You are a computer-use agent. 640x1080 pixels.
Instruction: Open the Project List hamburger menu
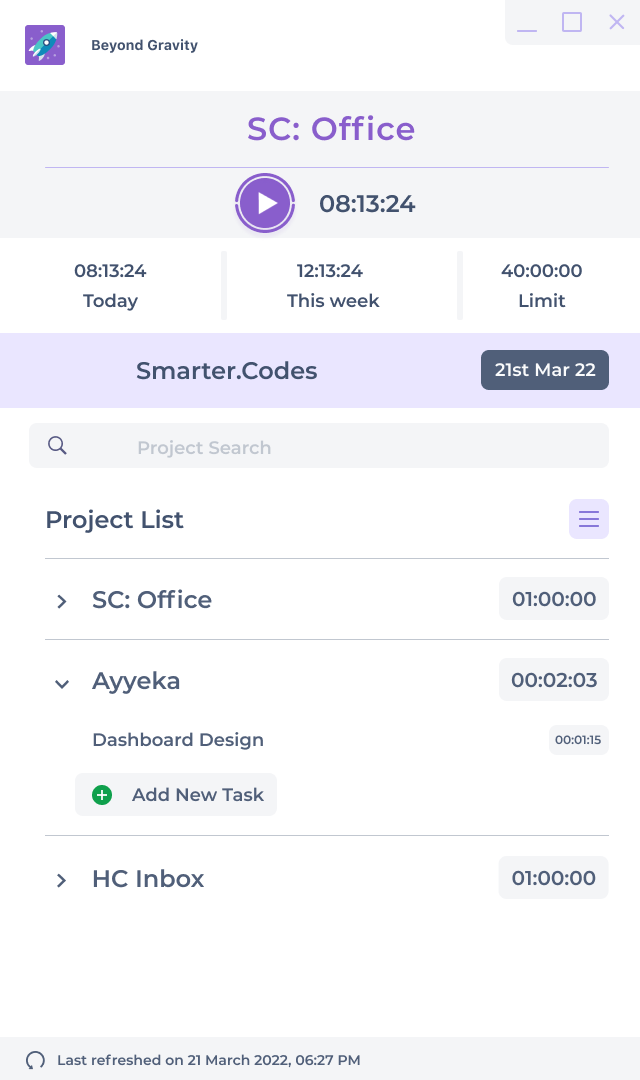(589, 519)
